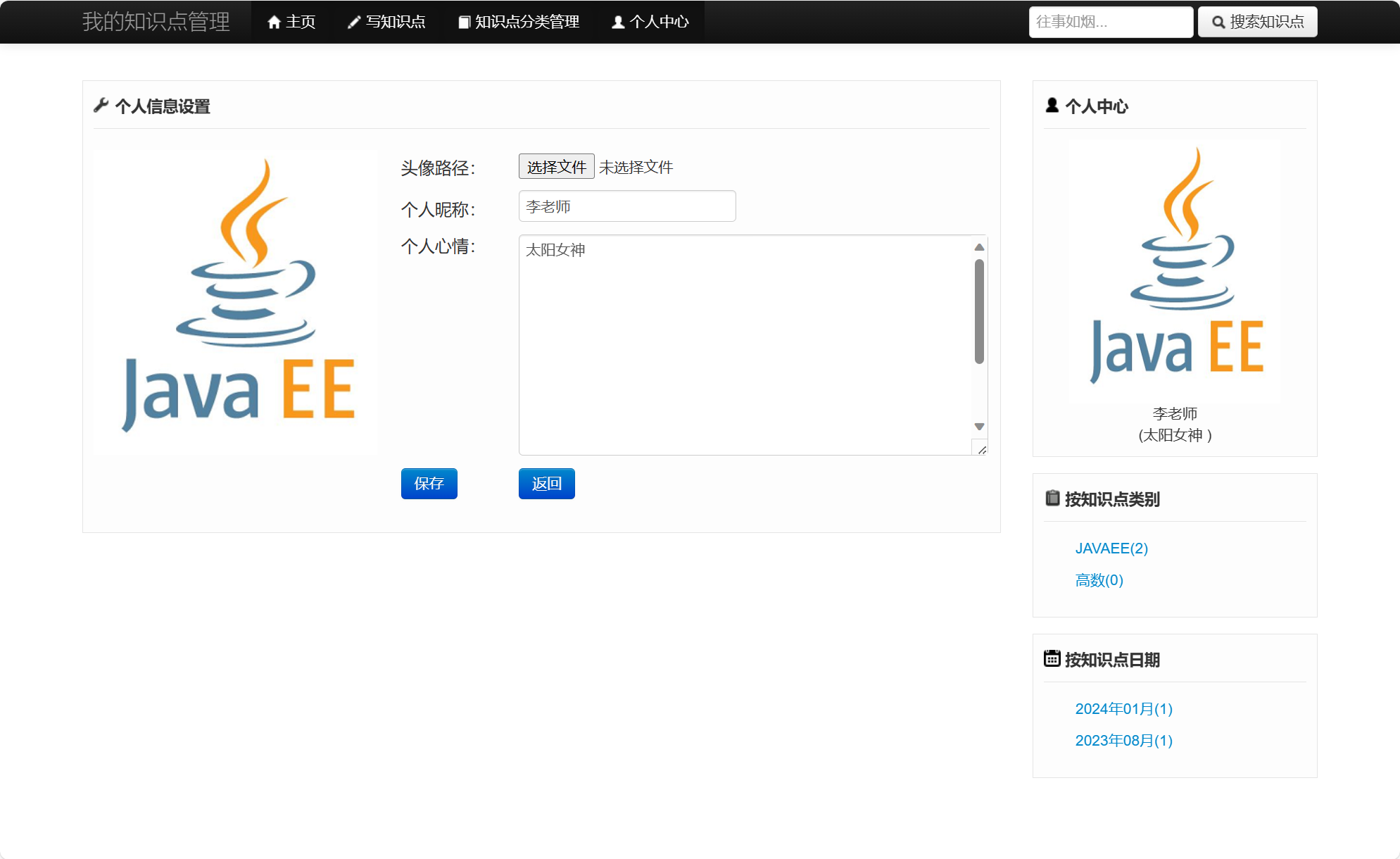Click the textarea resize handle corner
Screen dimensions: 1400x859
pyautogui.click(x=982, y=449)
